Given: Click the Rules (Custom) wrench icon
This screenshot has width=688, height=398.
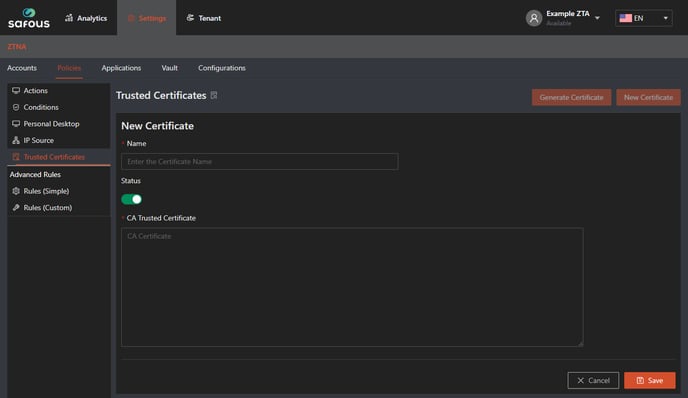Looking at the screenshot, I should pyautogui.click(x=16, y=208).
